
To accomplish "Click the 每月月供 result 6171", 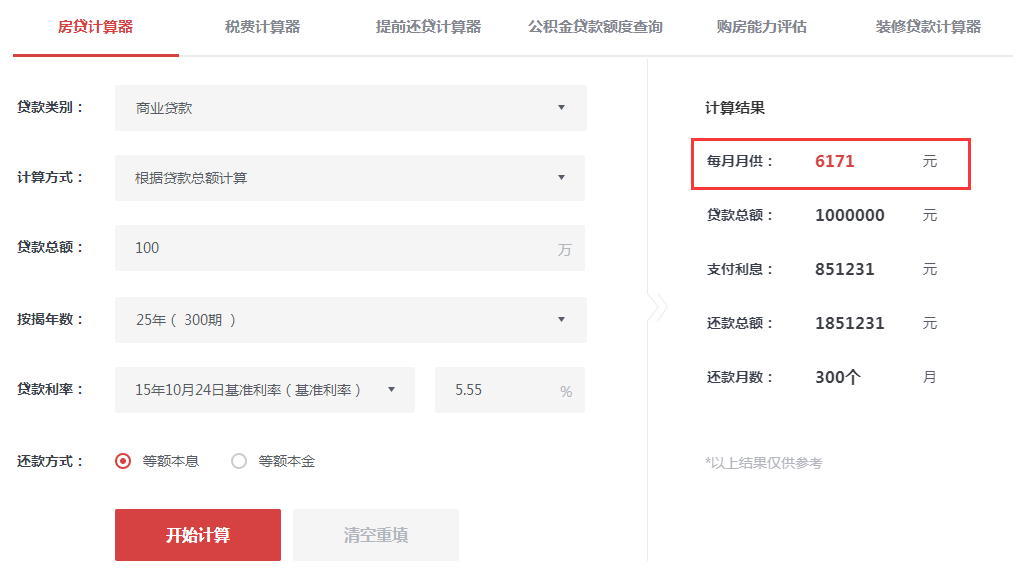I will point(835,161).
